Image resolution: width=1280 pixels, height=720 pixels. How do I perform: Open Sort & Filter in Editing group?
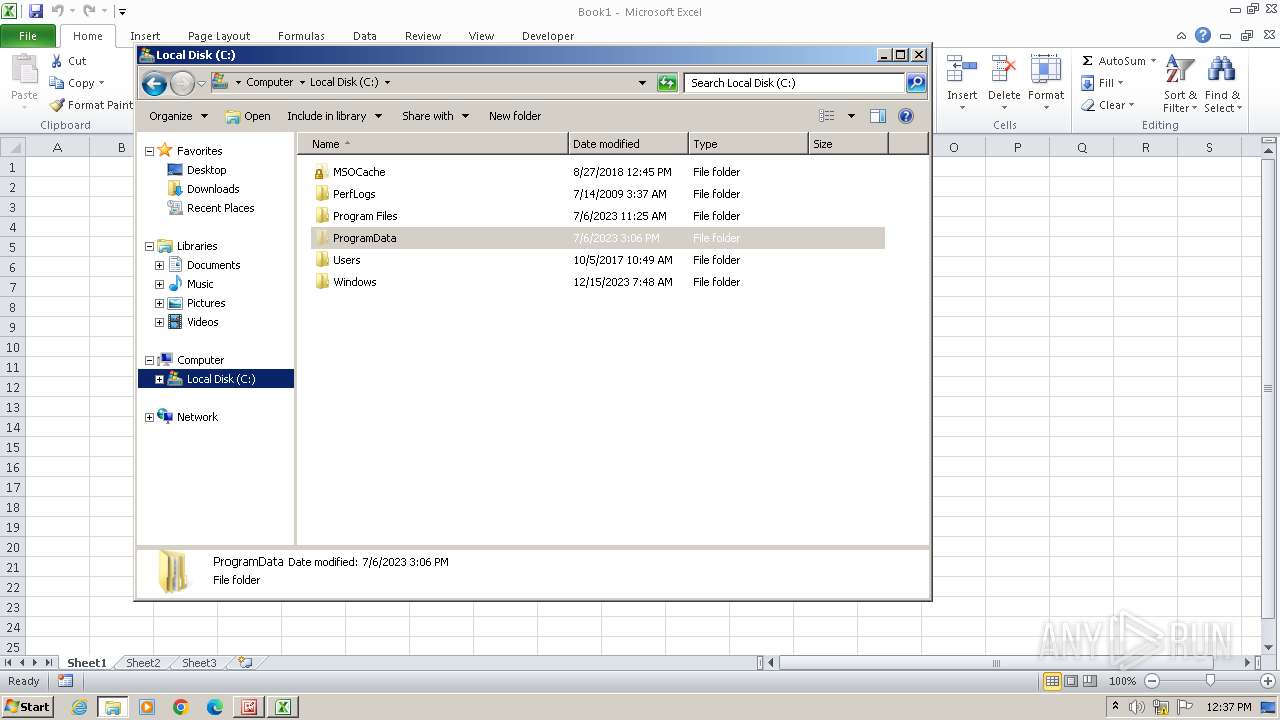pyautogui.click(x=1180, y=84)
